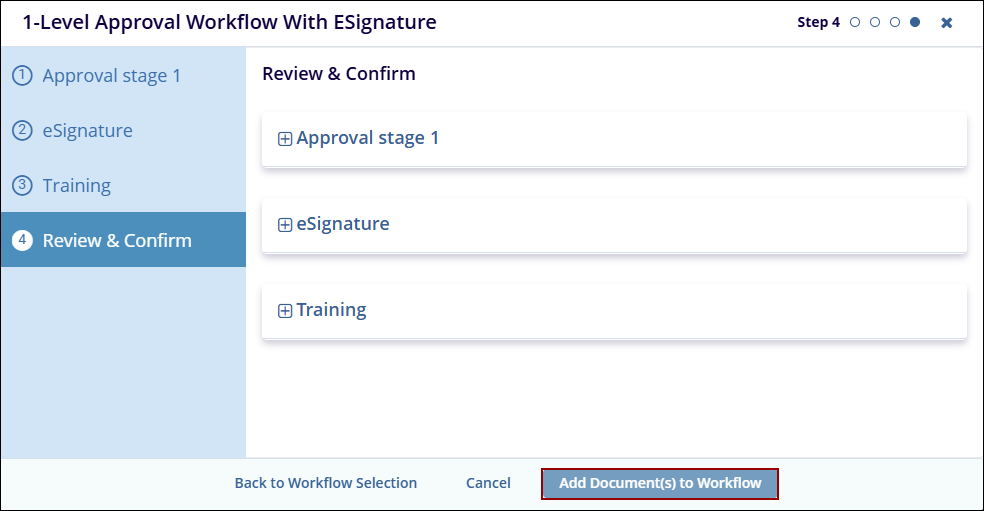This screenshot has height=511, width=984.
Task: Click the step 3 numbered circle icon
Action: tap(22, 186)
